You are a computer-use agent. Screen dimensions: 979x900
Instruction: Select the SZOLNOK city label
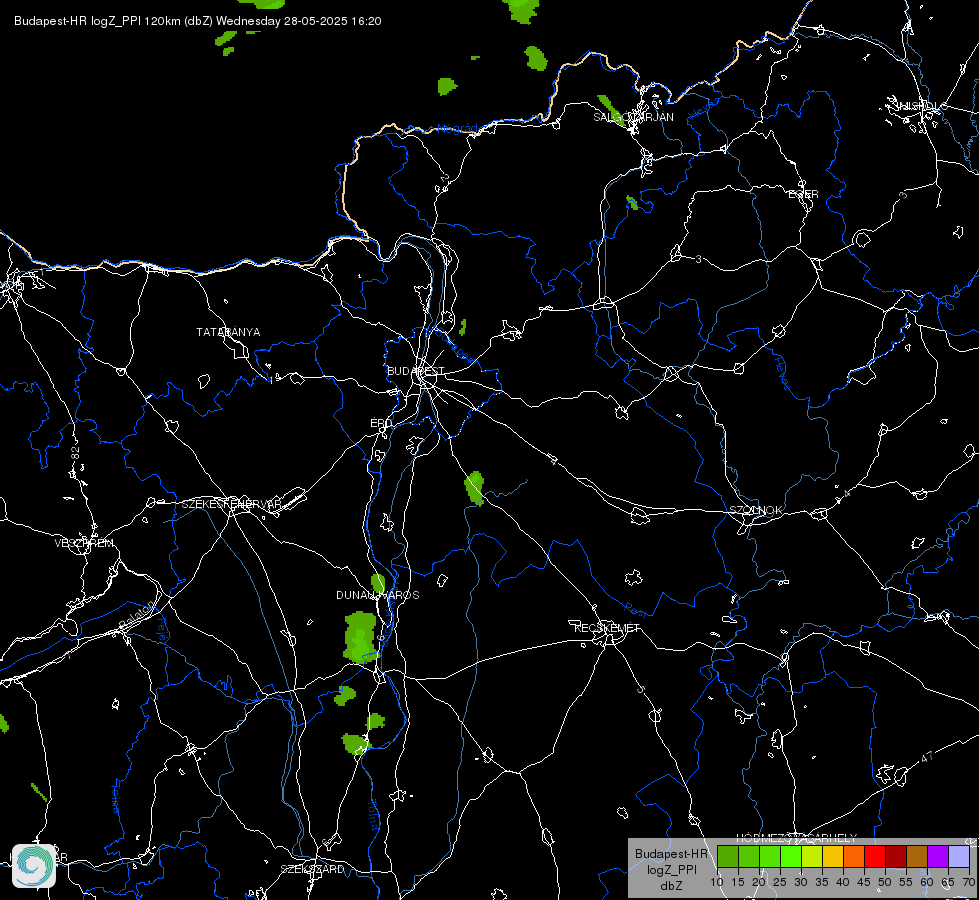pos(755,510)
